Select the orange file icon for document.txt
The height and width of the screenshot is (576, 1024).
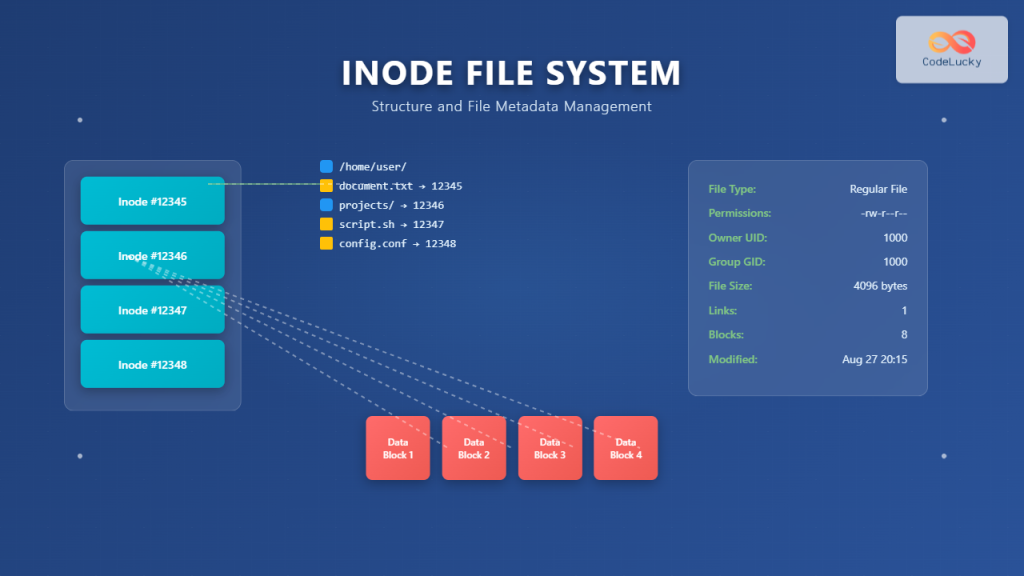(x=325, y=186)
